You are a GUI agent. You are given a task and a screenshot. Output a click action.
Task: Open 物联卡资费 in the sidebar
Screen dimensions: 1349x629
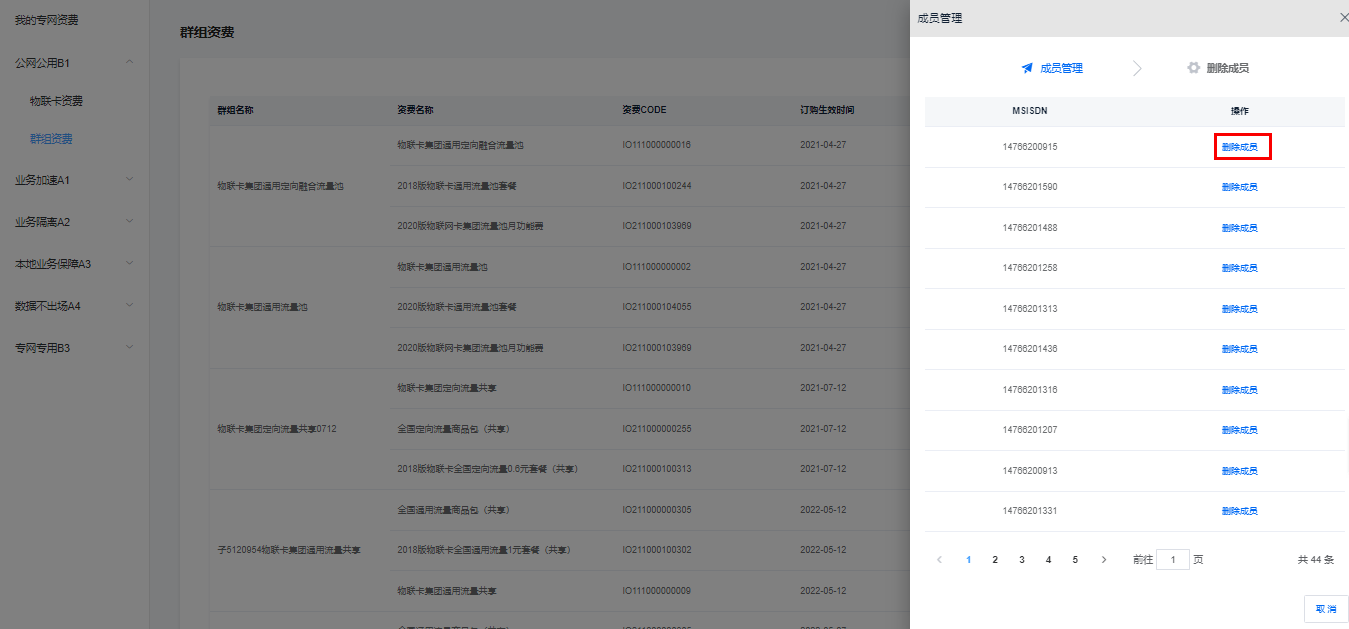(56, 101)
